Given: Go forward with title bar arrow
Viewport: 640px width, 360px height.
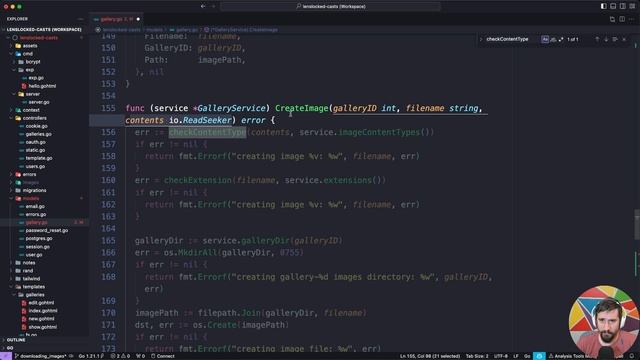Looking at the screenshot, I should pyautogui.click(x=213, y=6).
